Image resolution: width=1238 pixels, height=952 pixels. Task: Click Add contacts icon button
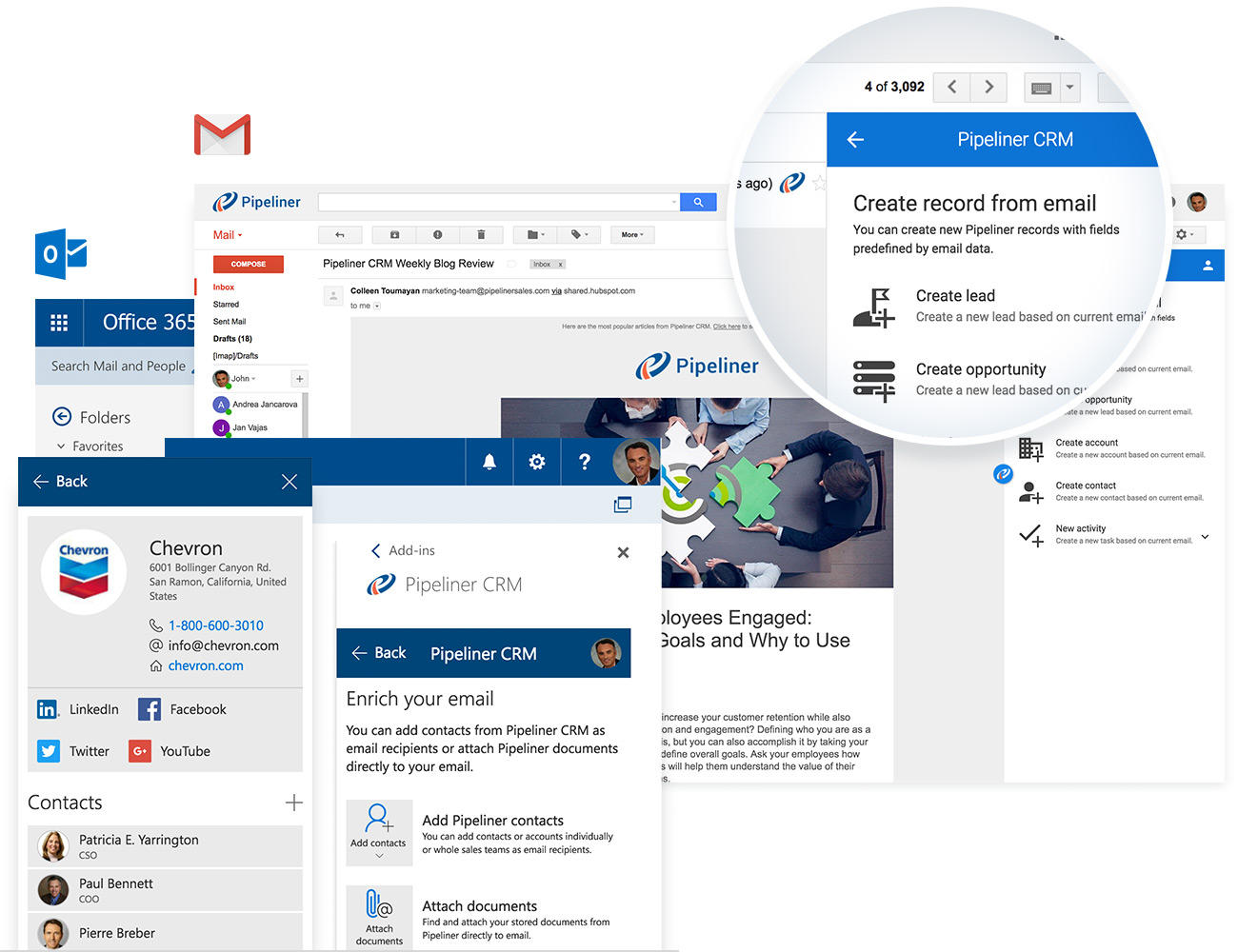point(378,832)
